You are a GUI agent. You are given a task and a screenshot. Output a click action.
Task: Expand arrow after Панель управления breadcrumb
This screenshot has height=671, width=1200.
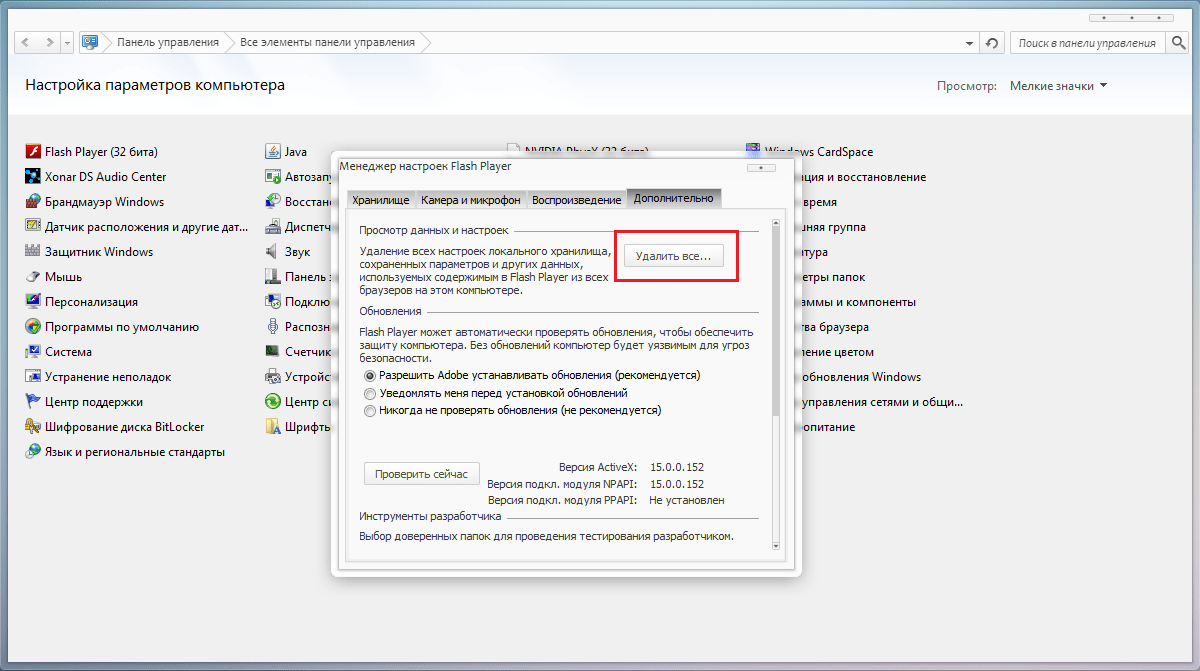(x=229, y=43)
